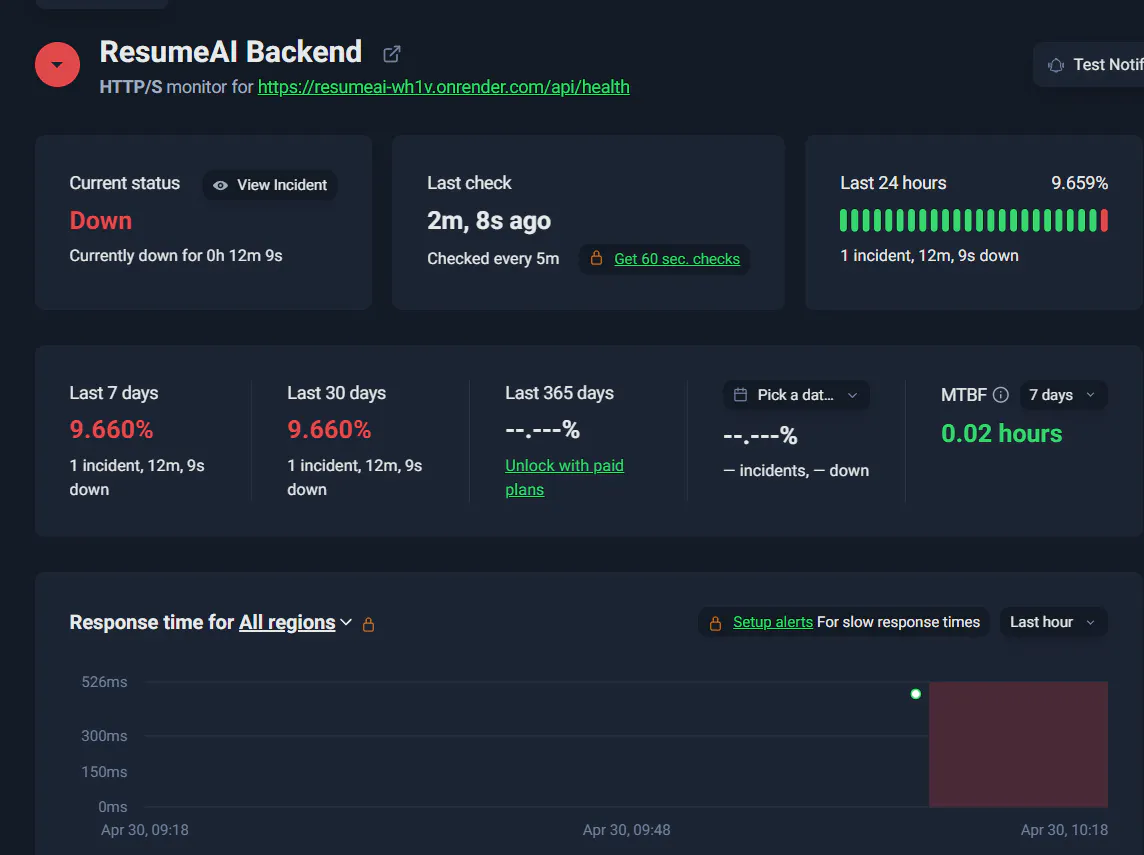Click the red down status circle icon

(x=57, y=64)
